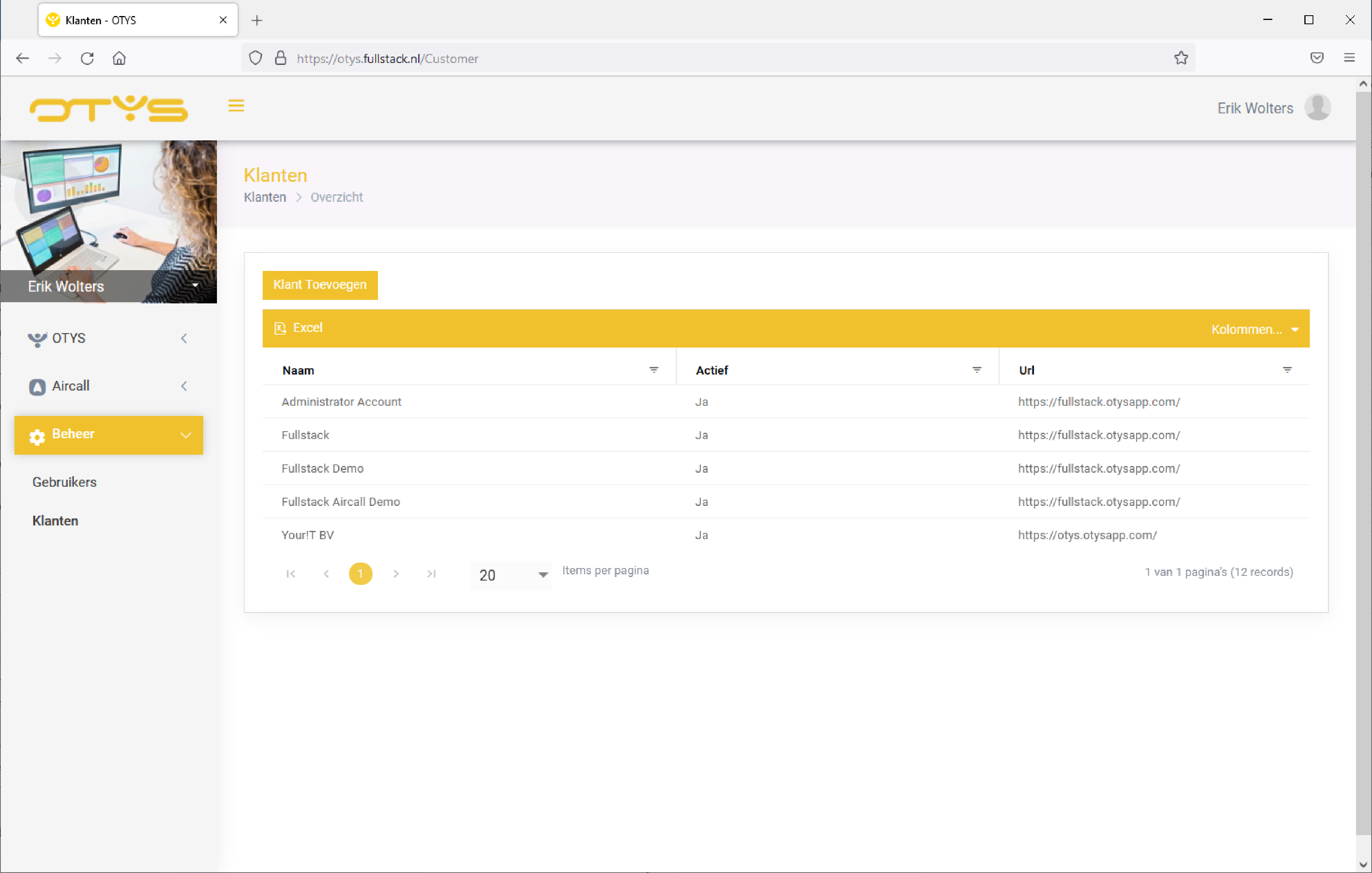The height and width of the screenshot is (873, 1372).
Task: Toggle the hamburger sidebar menu icon
Action: click(236, 106)
